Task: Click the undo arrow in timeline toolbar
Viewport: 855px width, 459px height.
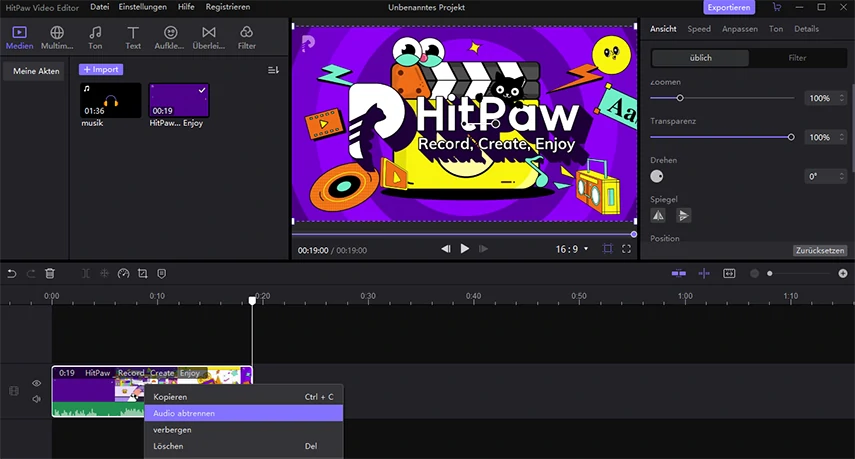Action: click(x=11, y=274)
